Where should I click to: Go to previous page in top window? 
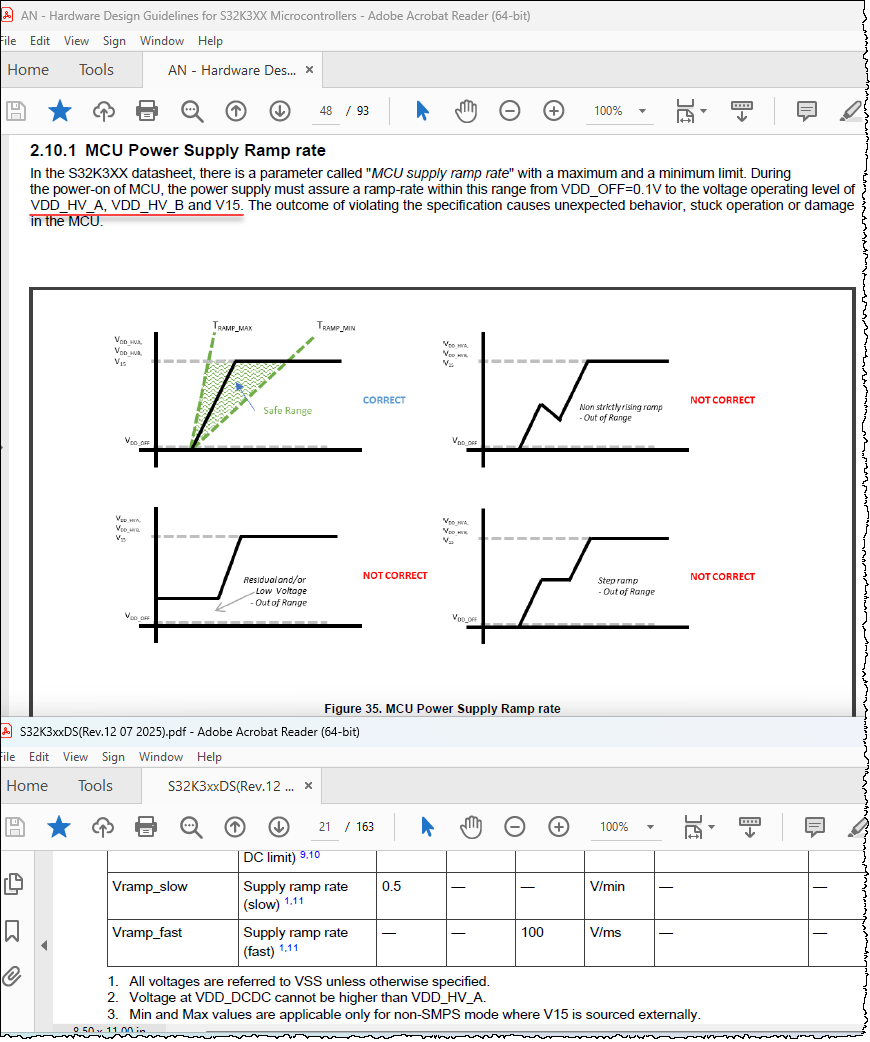[x=236, y=111]
